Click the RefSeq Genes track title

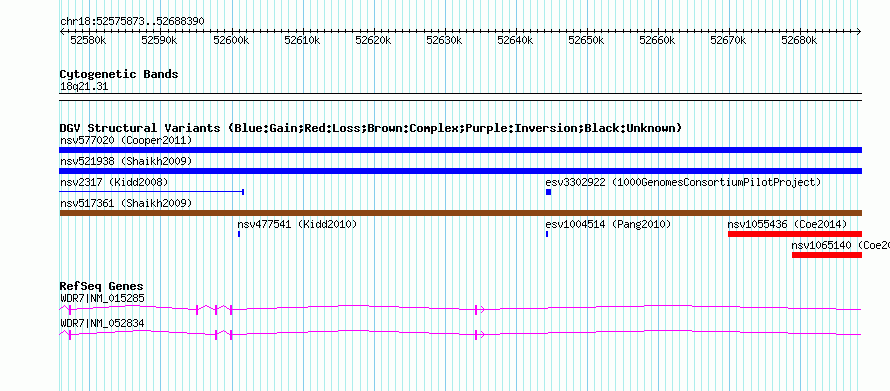tap(102, 286)
